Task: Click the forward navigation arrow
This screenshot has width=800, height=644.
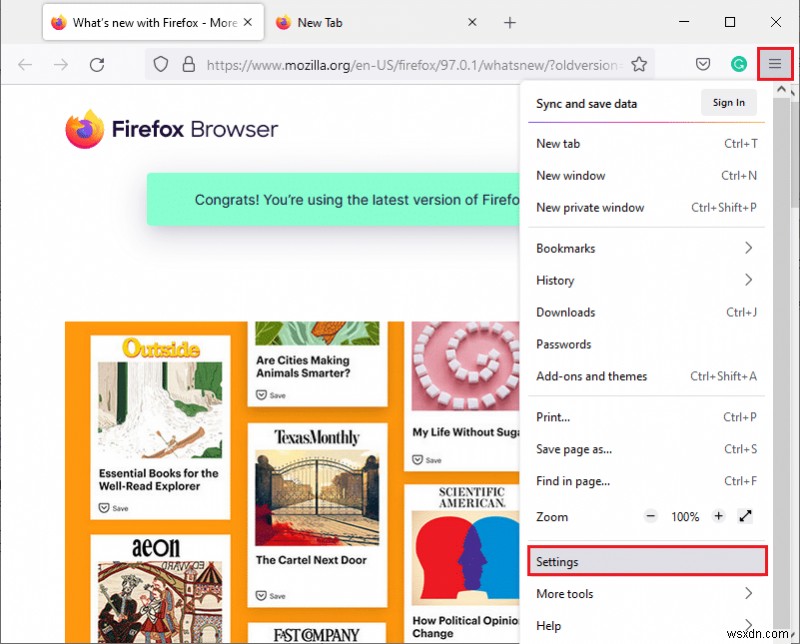Action: click(x=61, y=63)
